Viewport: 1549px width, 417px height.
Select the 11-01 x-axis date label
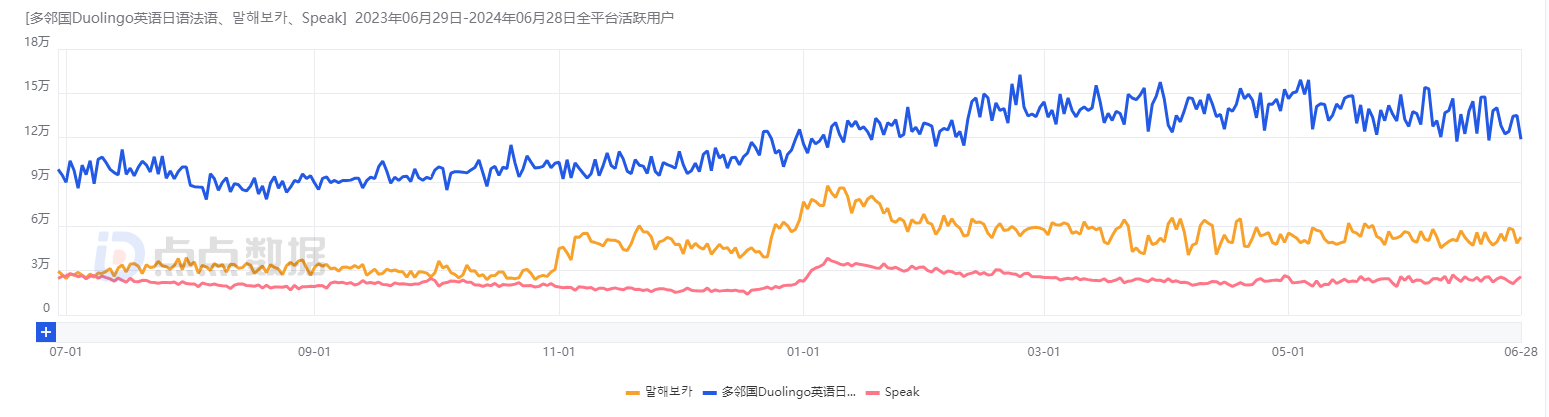pos(558,352)
